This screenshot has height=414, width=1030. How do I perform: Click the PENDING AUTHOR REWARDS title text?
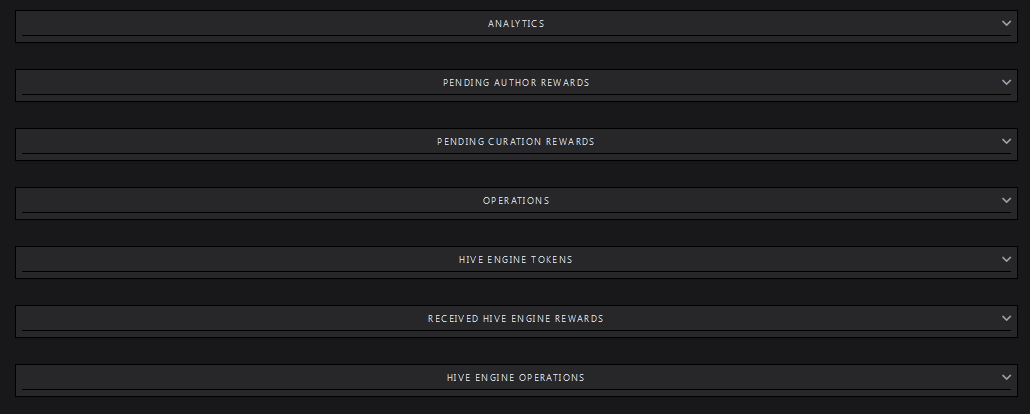516,83
